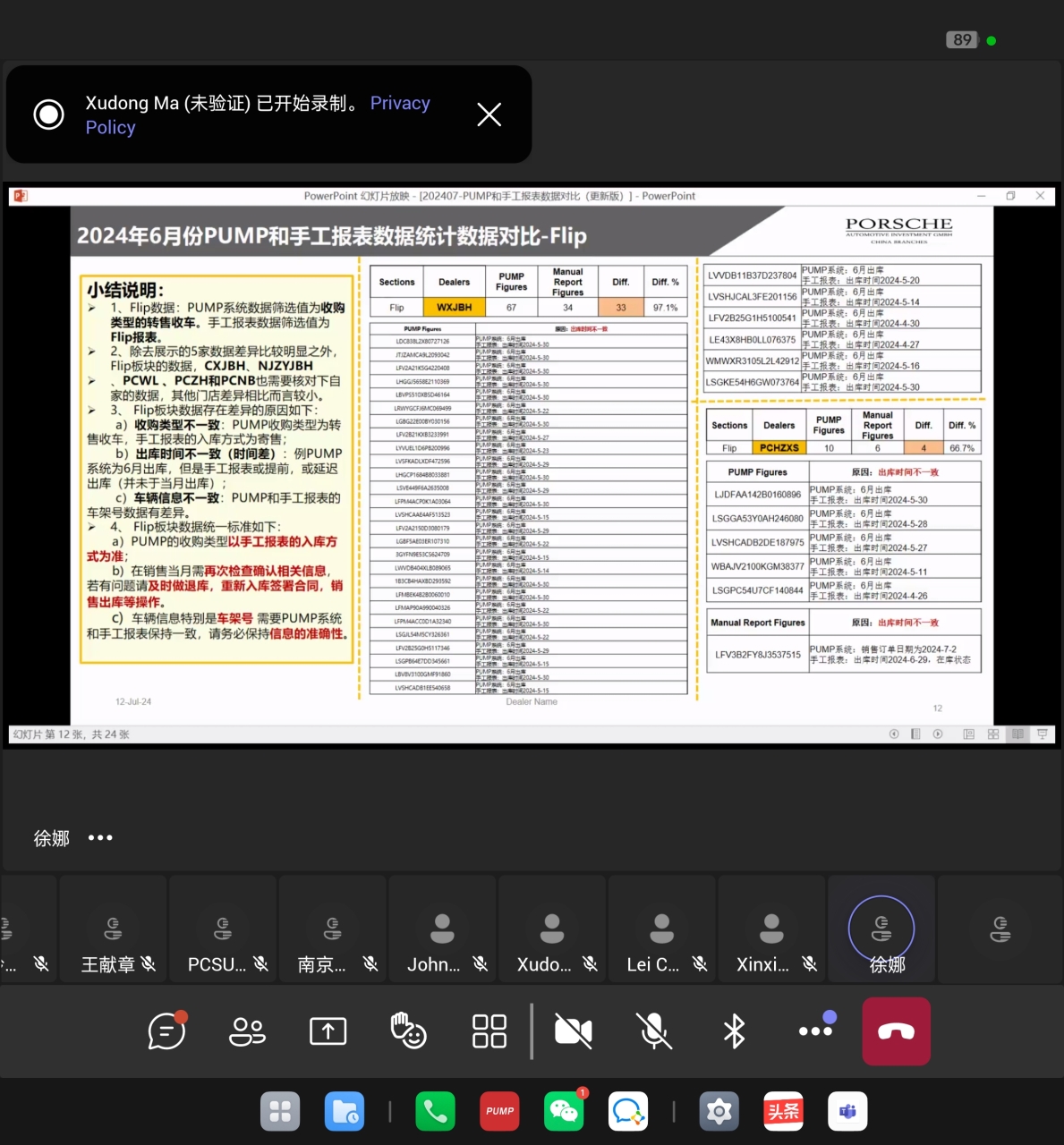Select the John participant tile
The height and width of the screenshot is (1145, 1064).
click(x=443, y=929)
